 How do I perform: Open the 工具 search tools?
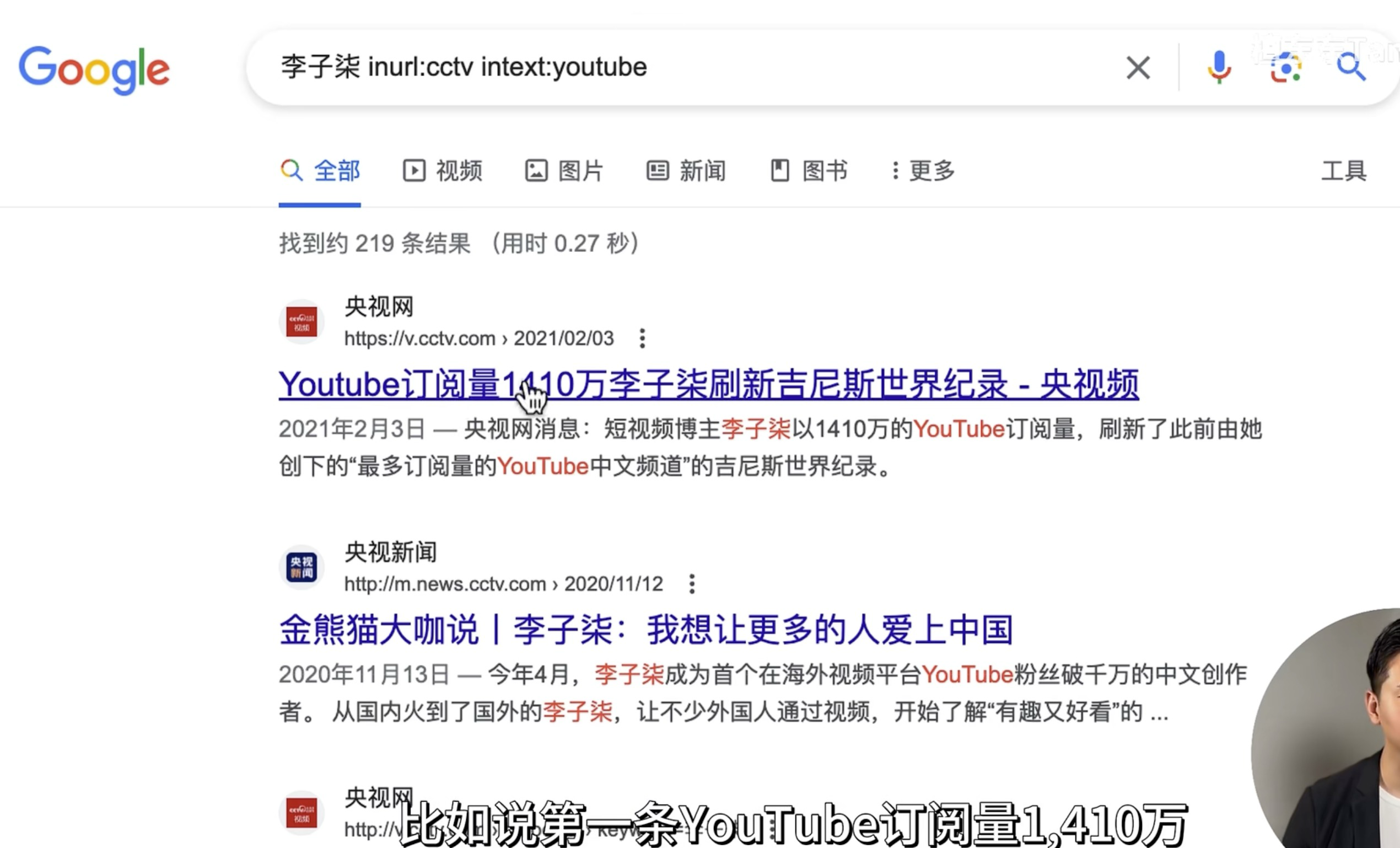coord(1344,171)
